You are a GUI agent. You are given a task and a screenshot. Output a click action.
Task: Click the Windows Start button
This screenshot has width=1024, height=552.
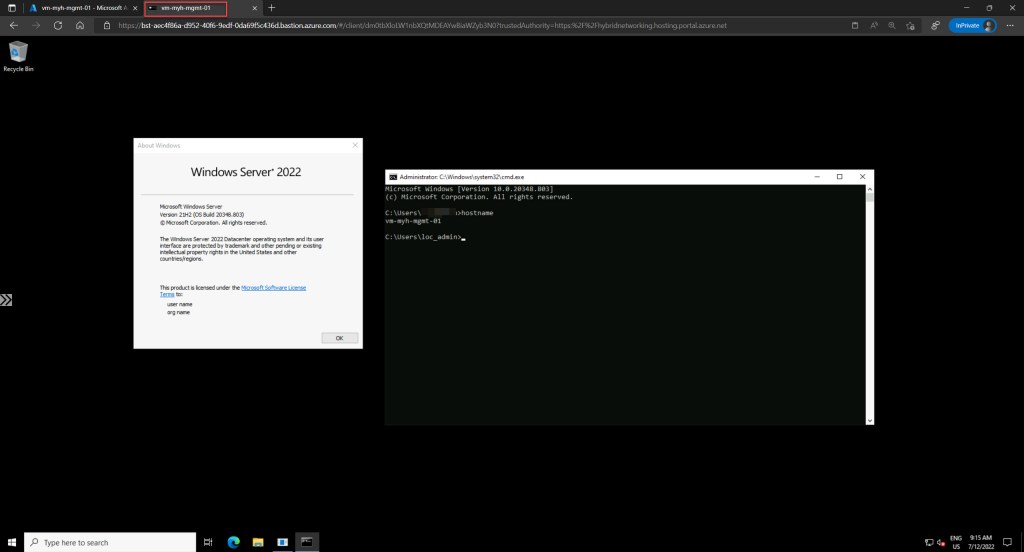[x=12, y=542]
